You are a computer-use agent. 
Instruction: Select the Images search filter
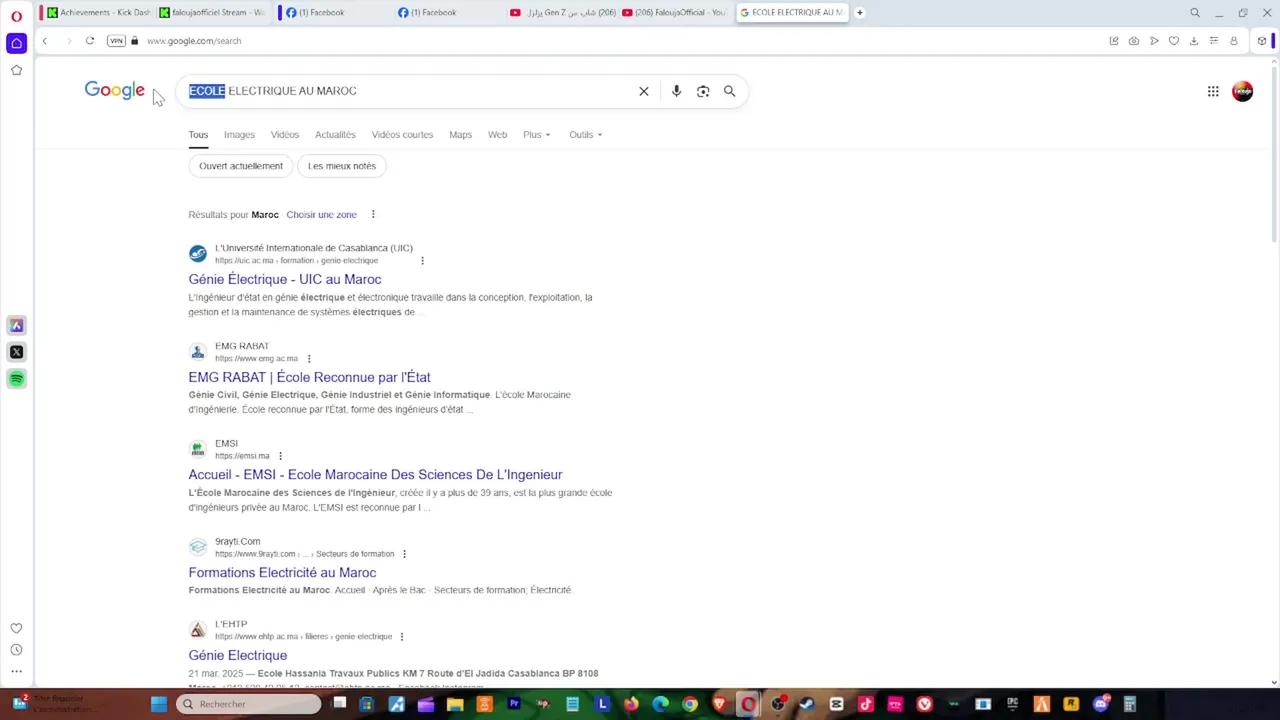239,135
